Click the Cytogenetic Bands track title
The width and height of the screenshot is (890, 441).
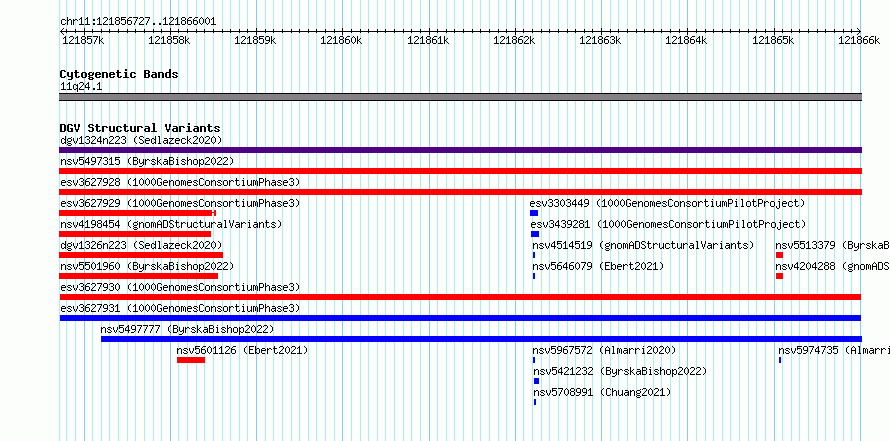click(119, 74)
